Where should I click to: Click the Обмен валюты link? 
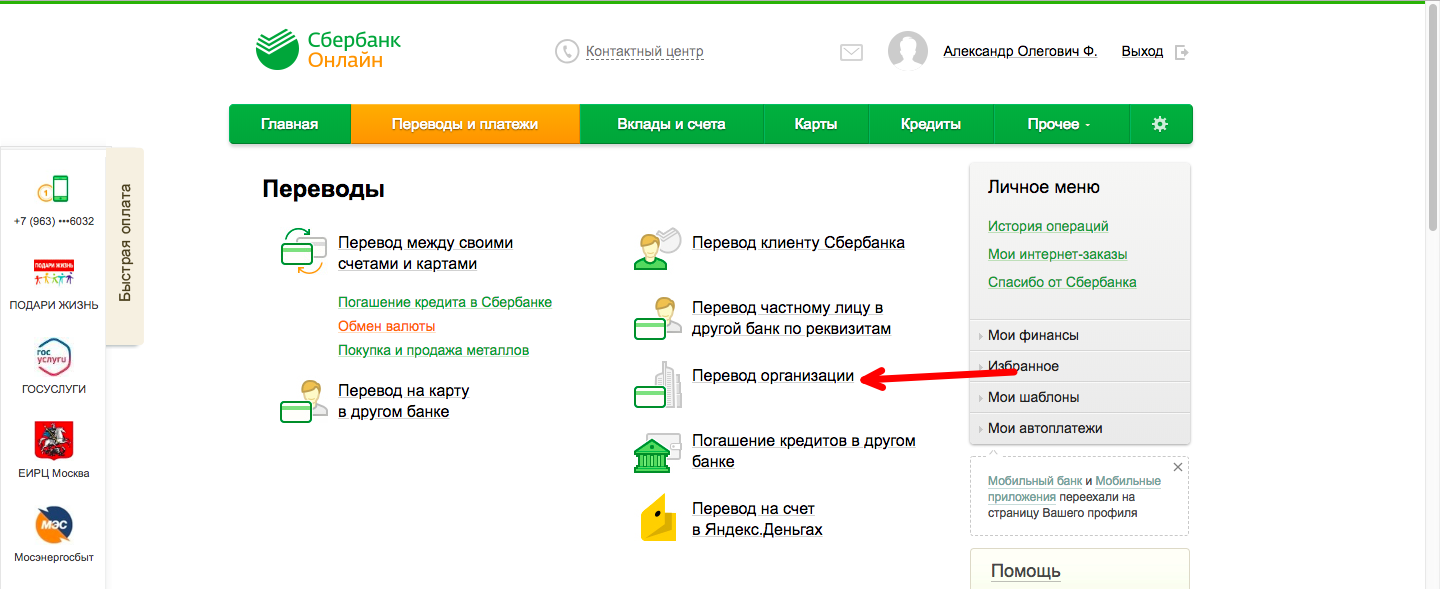[387, 326]
